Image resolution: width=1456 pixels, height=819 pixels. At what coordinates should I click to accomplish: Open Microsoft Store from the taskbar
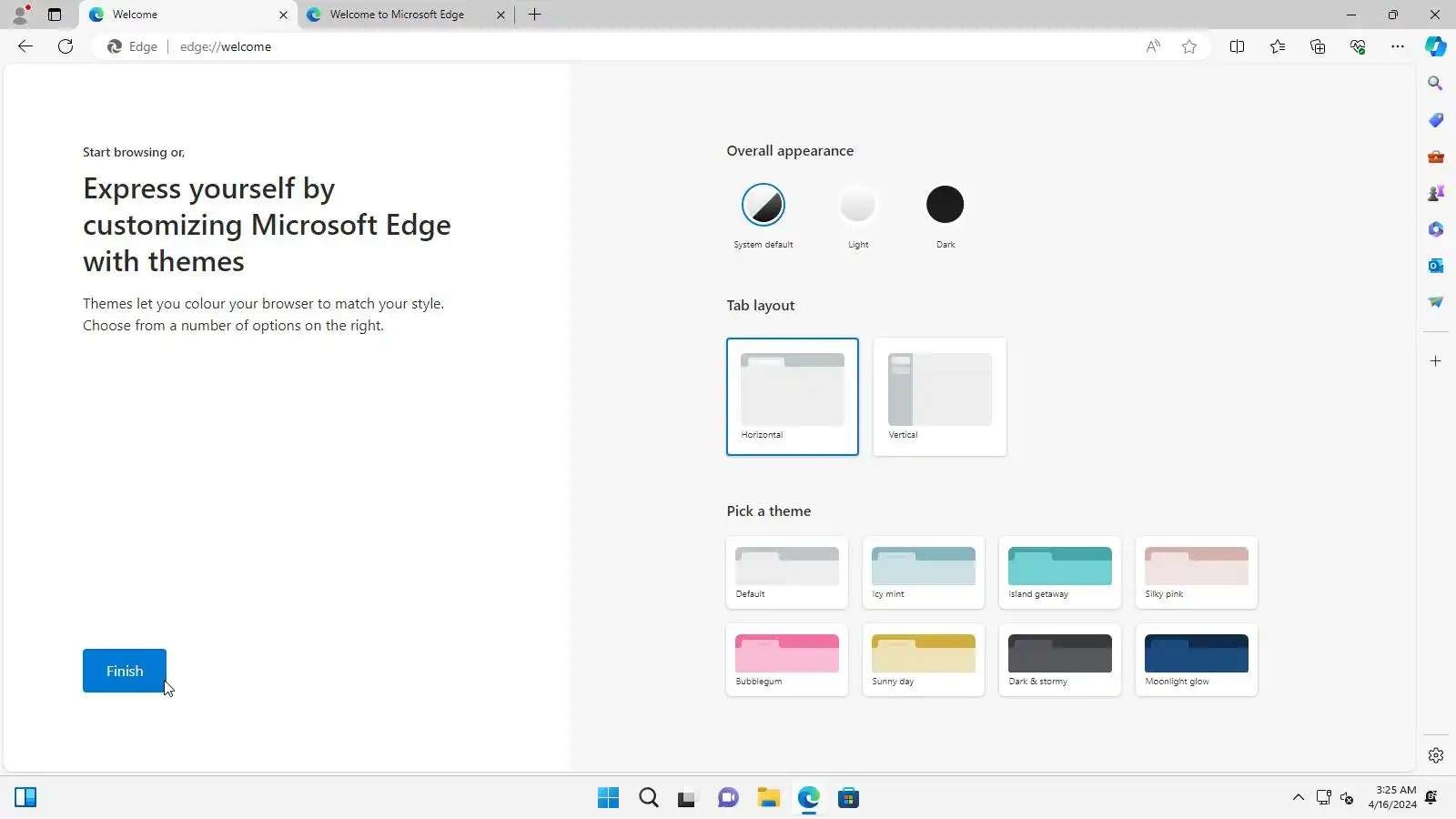[848, 798]
